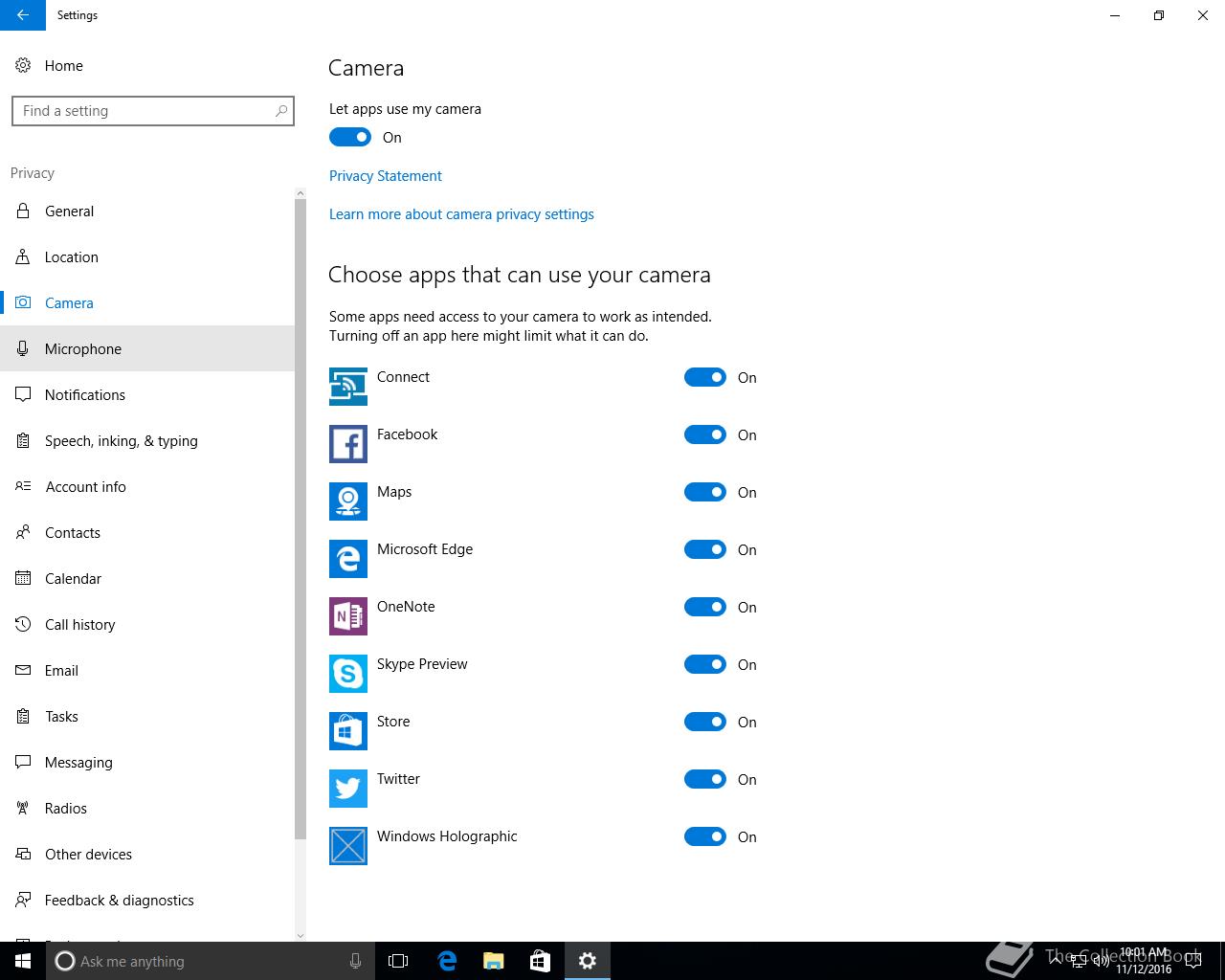Open the Privacy Statement link
The width and height of the screenshot is (1225, 980).
pos(386,176)
